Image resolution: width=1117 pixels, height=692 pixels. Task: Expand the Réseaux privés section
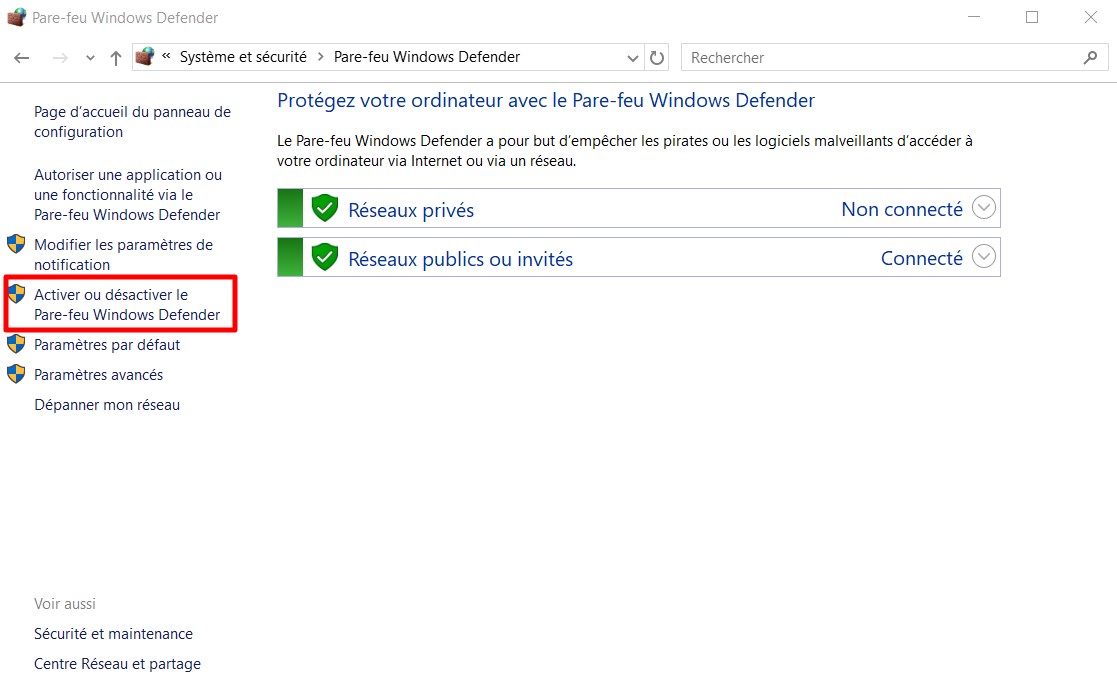[983, 207]
